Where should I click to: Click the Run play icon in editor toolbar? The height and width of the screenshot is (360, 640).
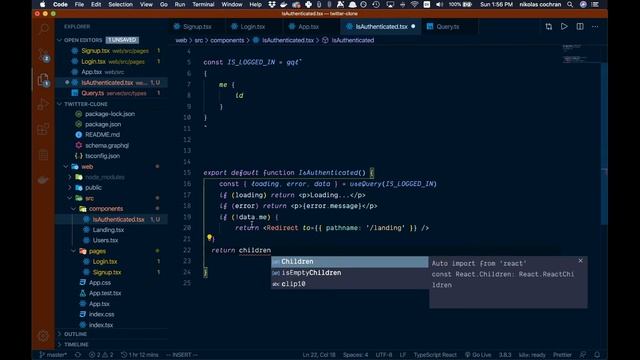[x=564, y=27]
